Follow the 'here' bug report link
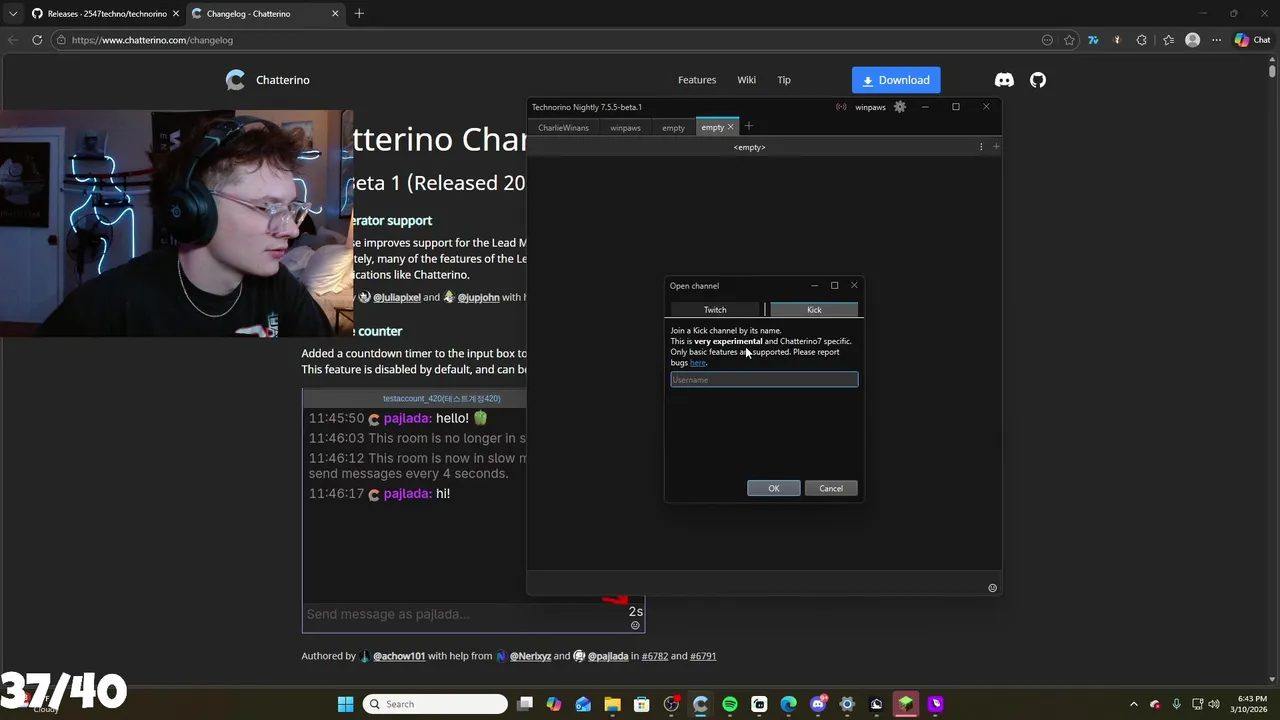Viewport: 1280px width, 720px height. point(697,363)
